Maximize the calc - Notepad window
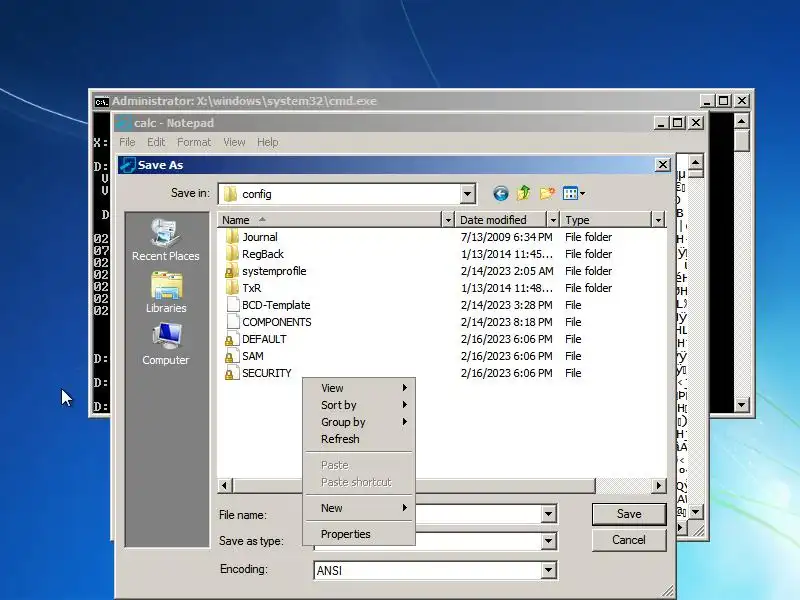Image resolution: width=800 pixels, height=600 pixels. (x=677, y=123)
